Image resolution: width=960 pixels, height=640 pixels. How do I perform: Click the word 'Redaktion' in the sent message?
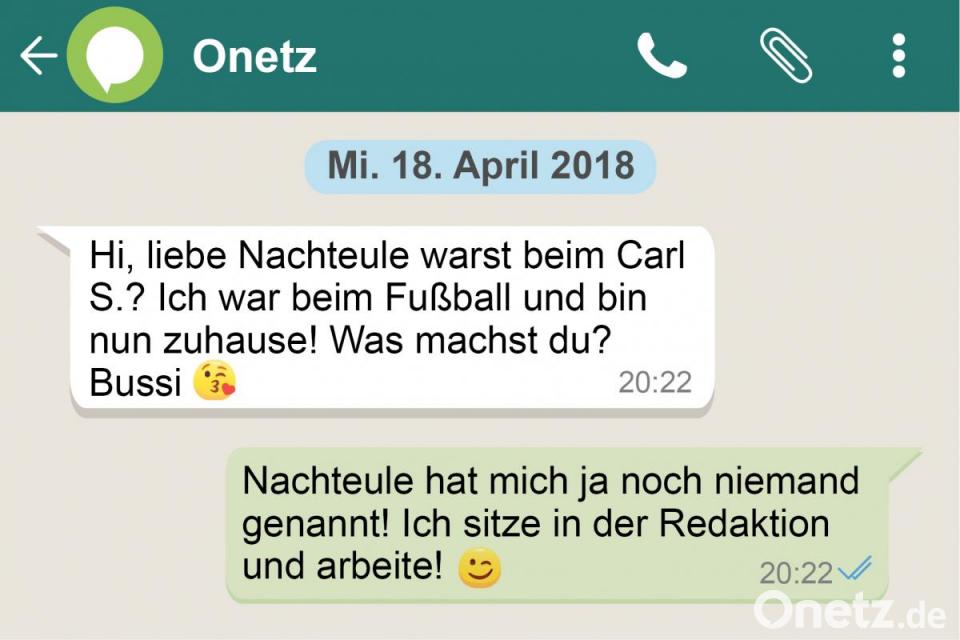point(744,524)
